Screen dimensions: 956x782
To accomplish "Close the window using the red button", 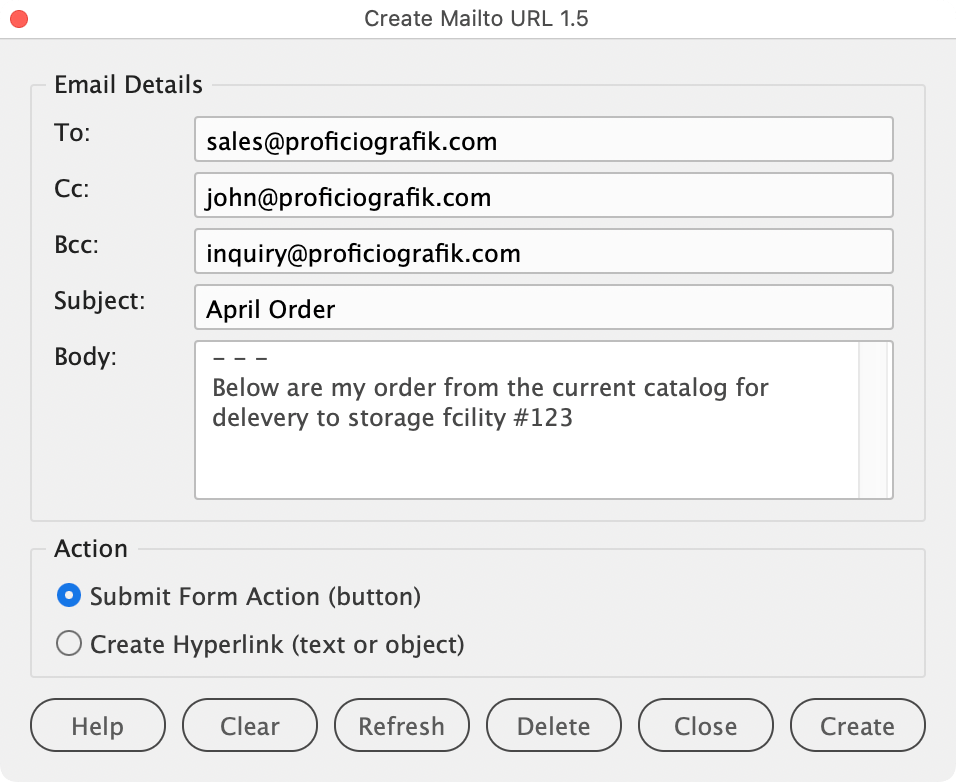I will (x=19, y=19).
